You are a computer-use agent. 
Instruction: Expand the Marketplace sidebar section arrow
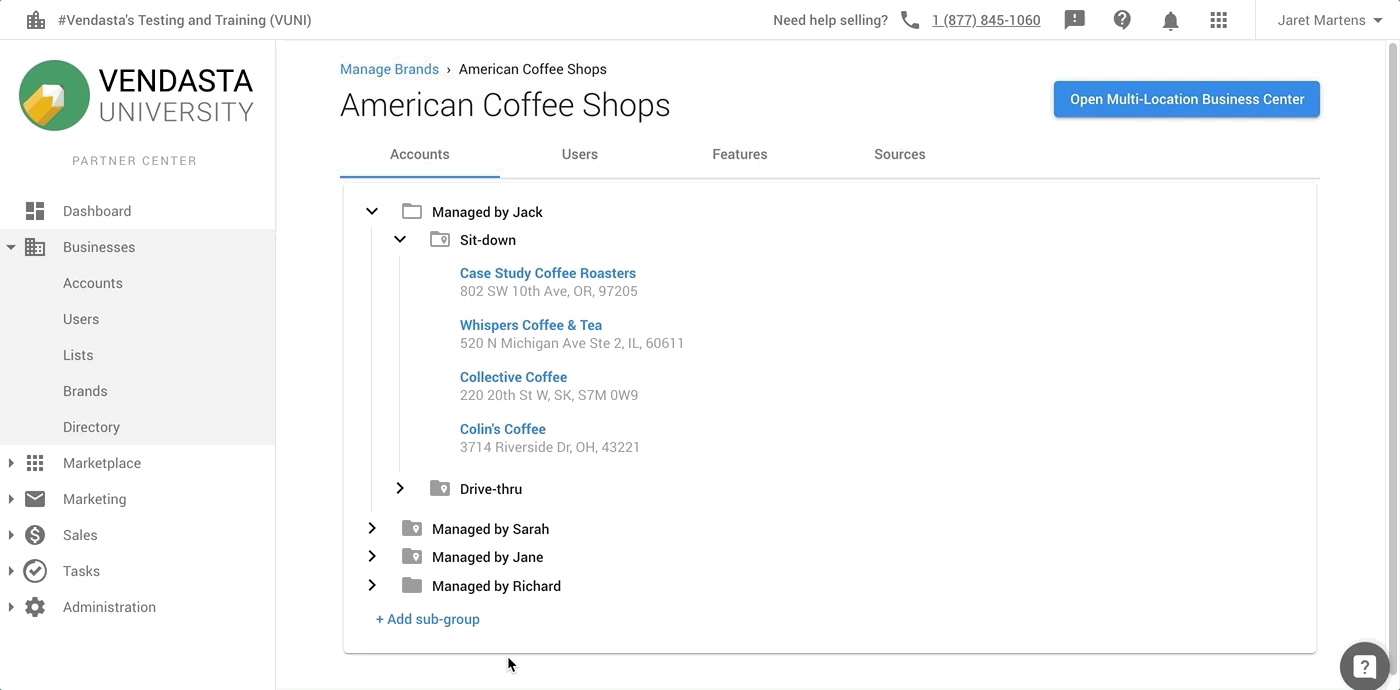pos(11,463)
